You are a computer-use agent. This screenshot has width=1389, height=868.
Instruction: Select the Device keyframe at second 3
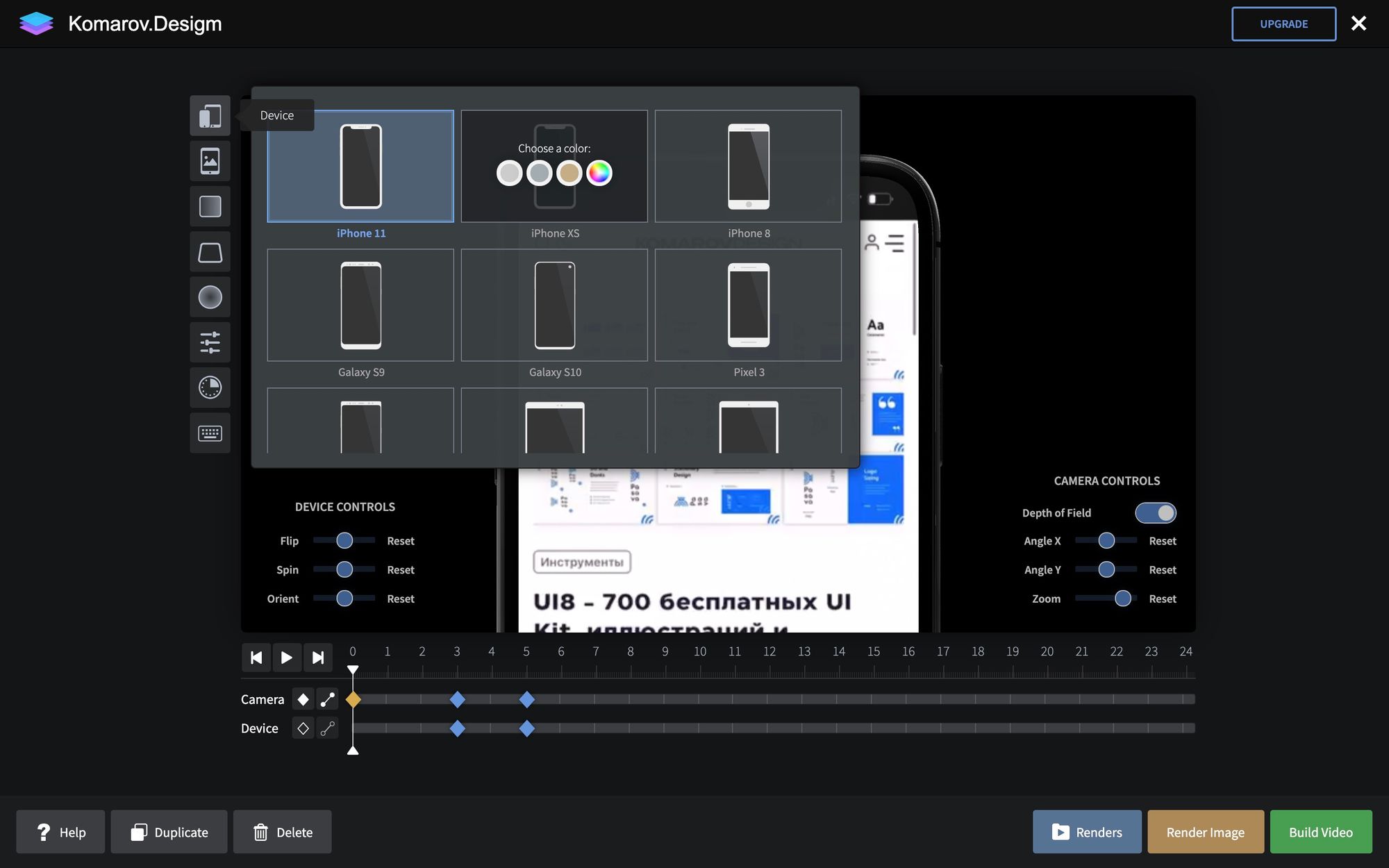457,728
